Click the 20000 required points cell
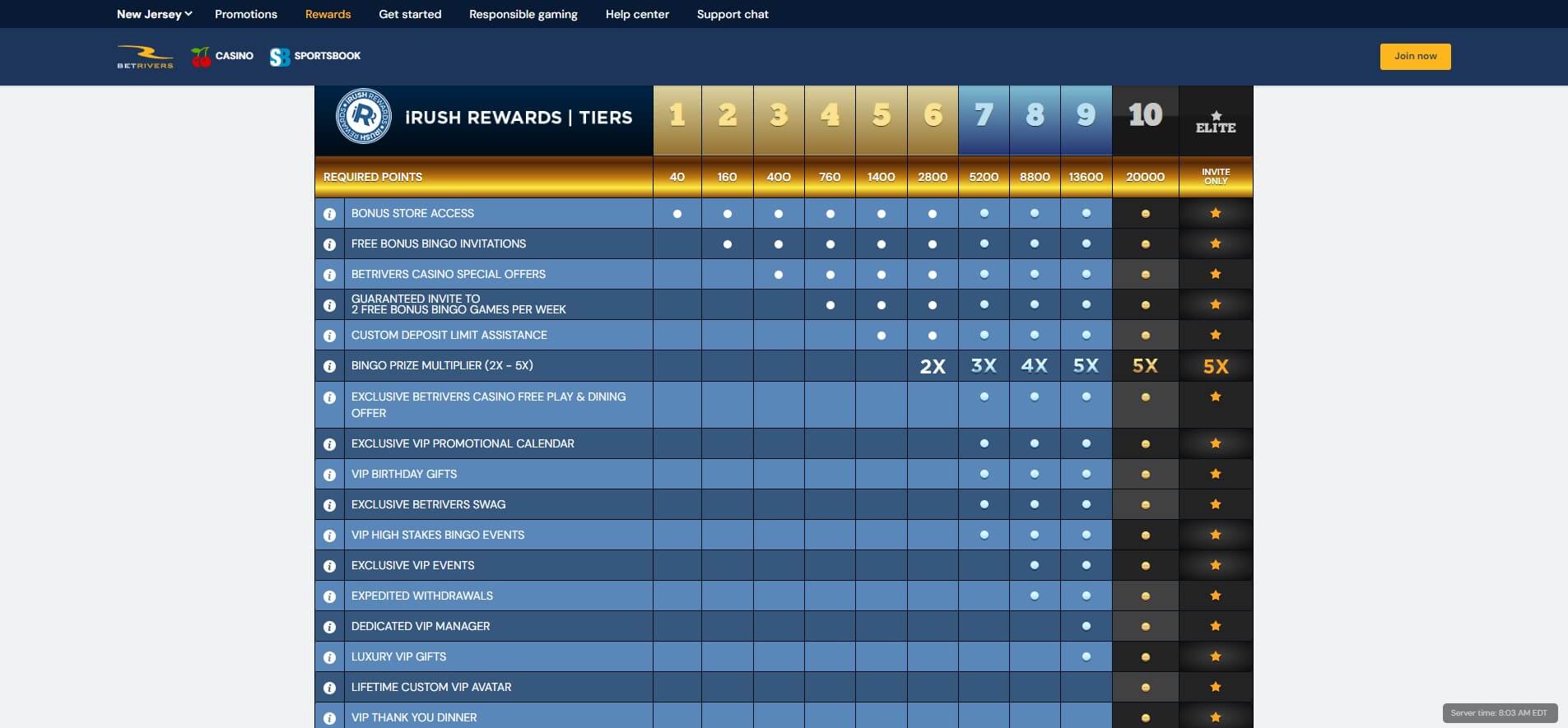 point(1145,177)
